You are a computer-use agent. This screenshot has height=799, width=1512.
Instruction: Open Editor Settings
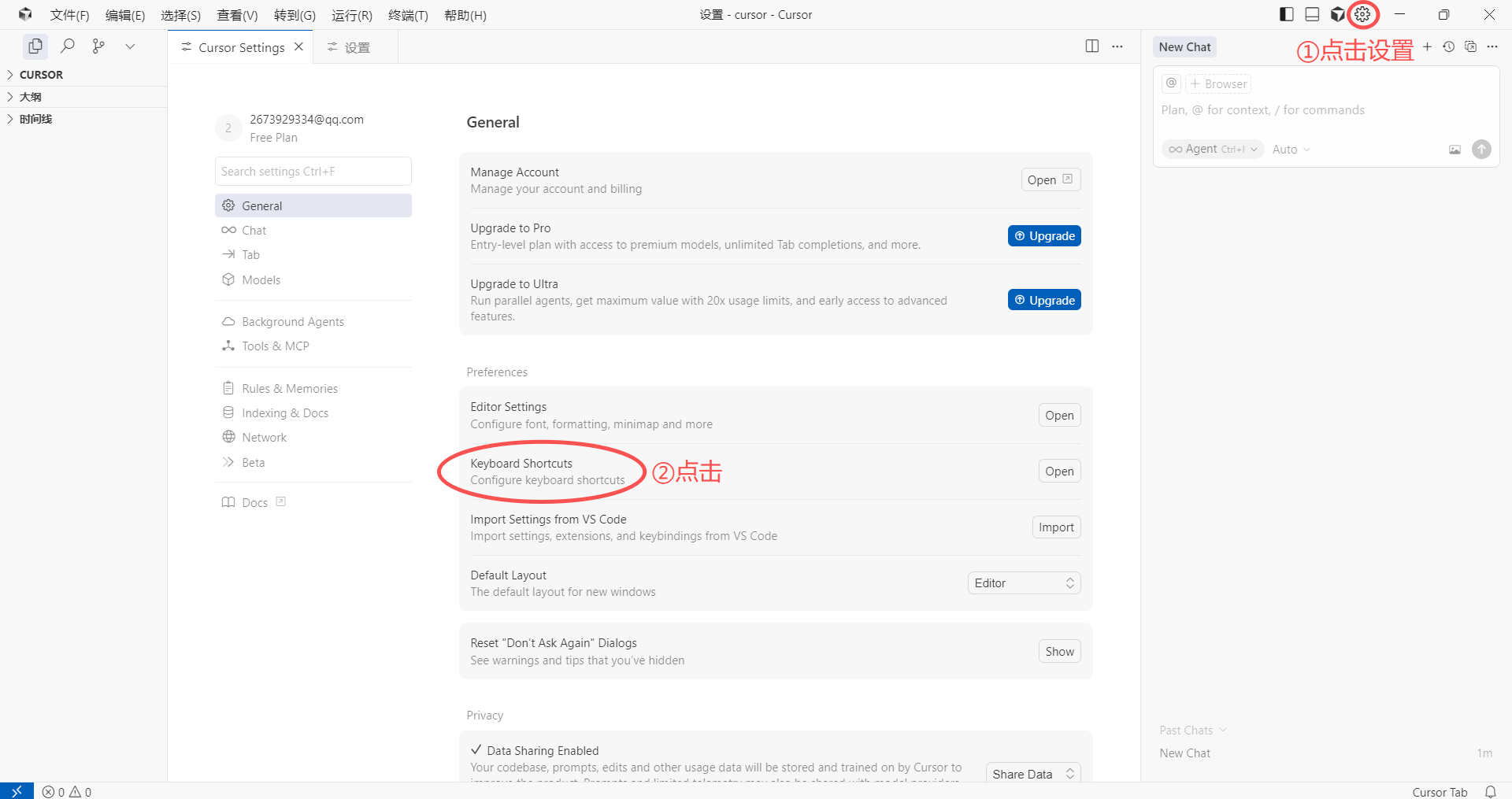[x=1059, y=415]
